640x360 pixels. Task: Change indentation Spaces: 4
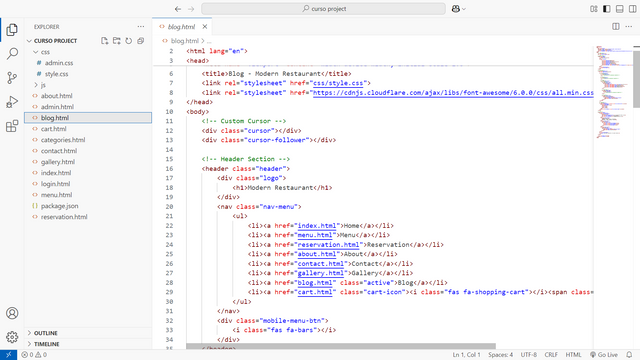click(x=500, y=355)
